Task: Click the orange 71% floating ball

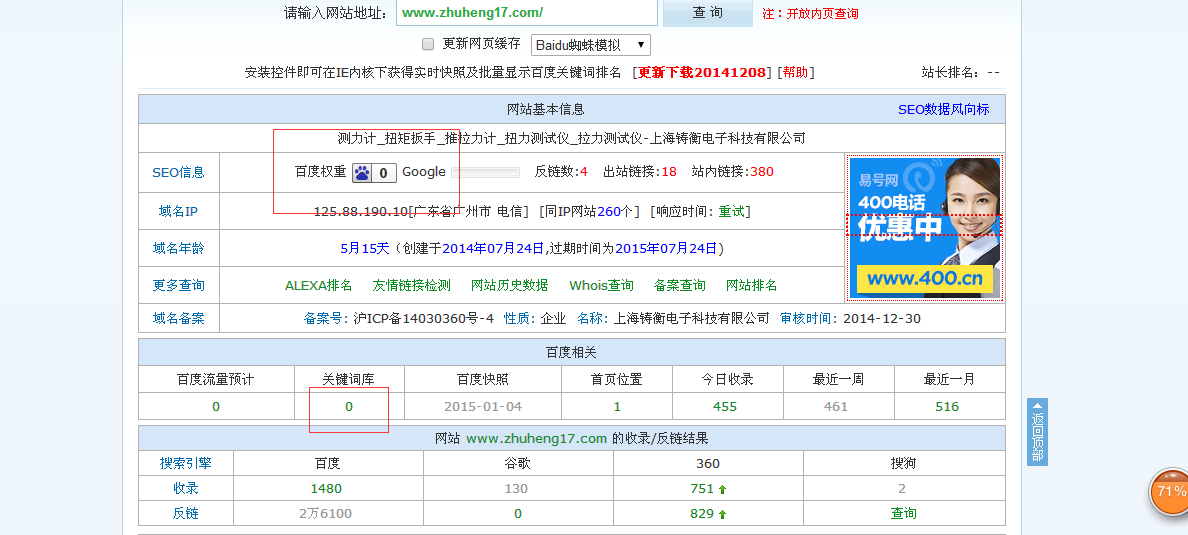Action: tap(1168, 492)
